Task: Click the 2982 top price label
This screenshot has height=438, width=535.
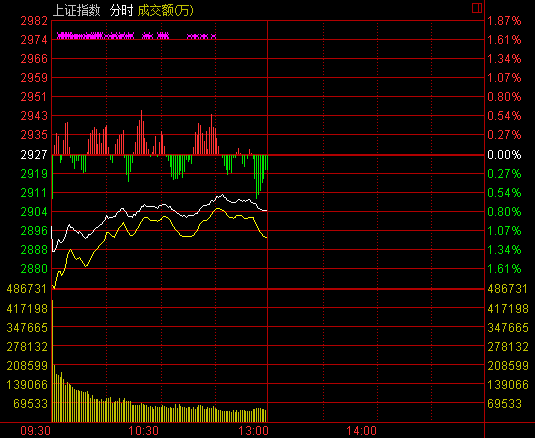Action: [34, 21]
